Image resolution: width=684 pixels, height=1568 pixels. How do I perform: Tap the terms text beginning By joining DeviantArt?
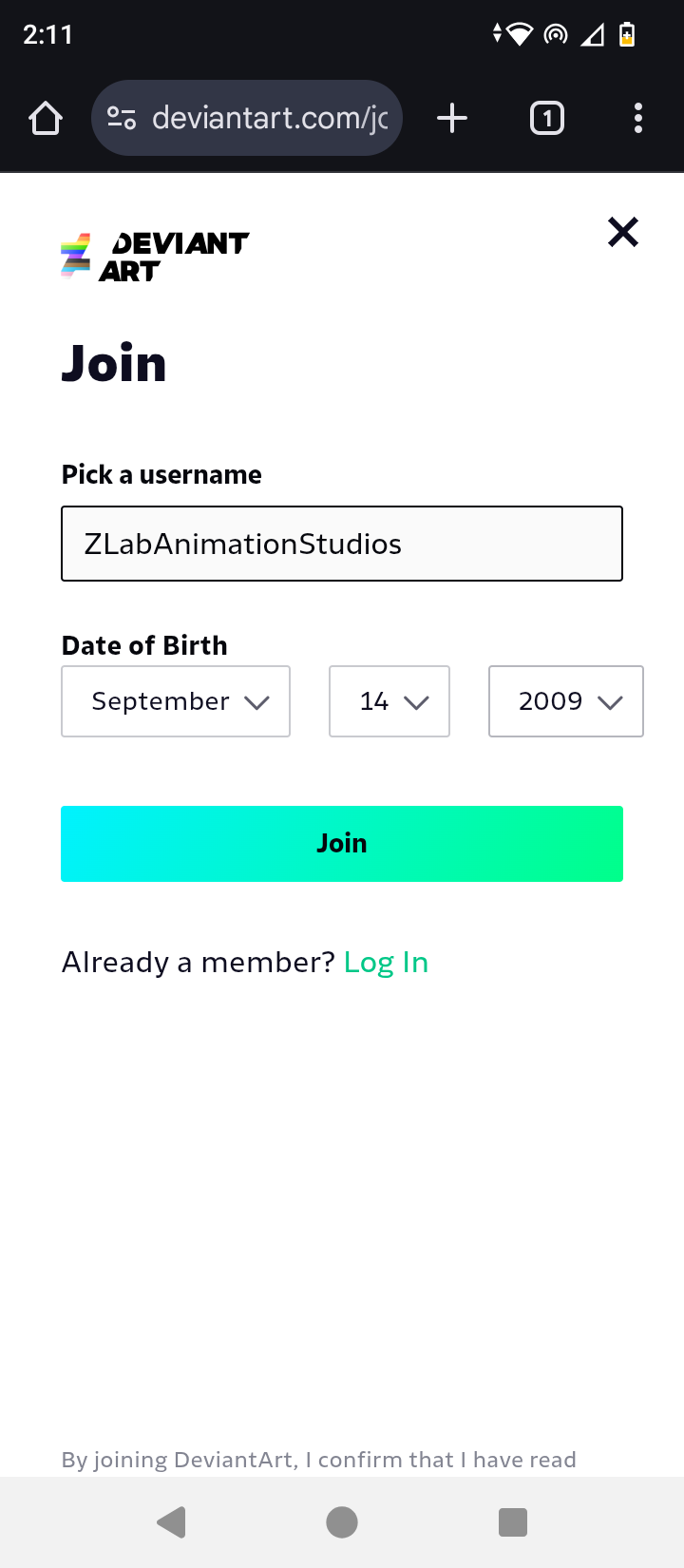(x=319, y=1460)
